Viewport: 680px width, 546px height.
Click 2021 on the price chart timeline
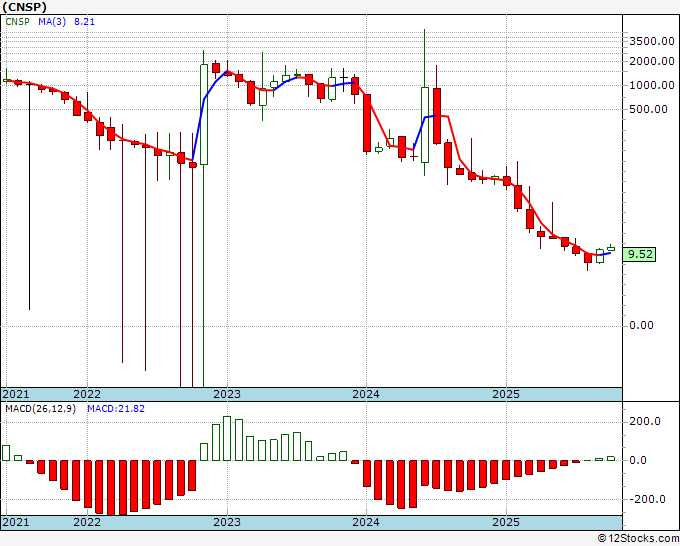pyautogui.click(x=16, y=394)
